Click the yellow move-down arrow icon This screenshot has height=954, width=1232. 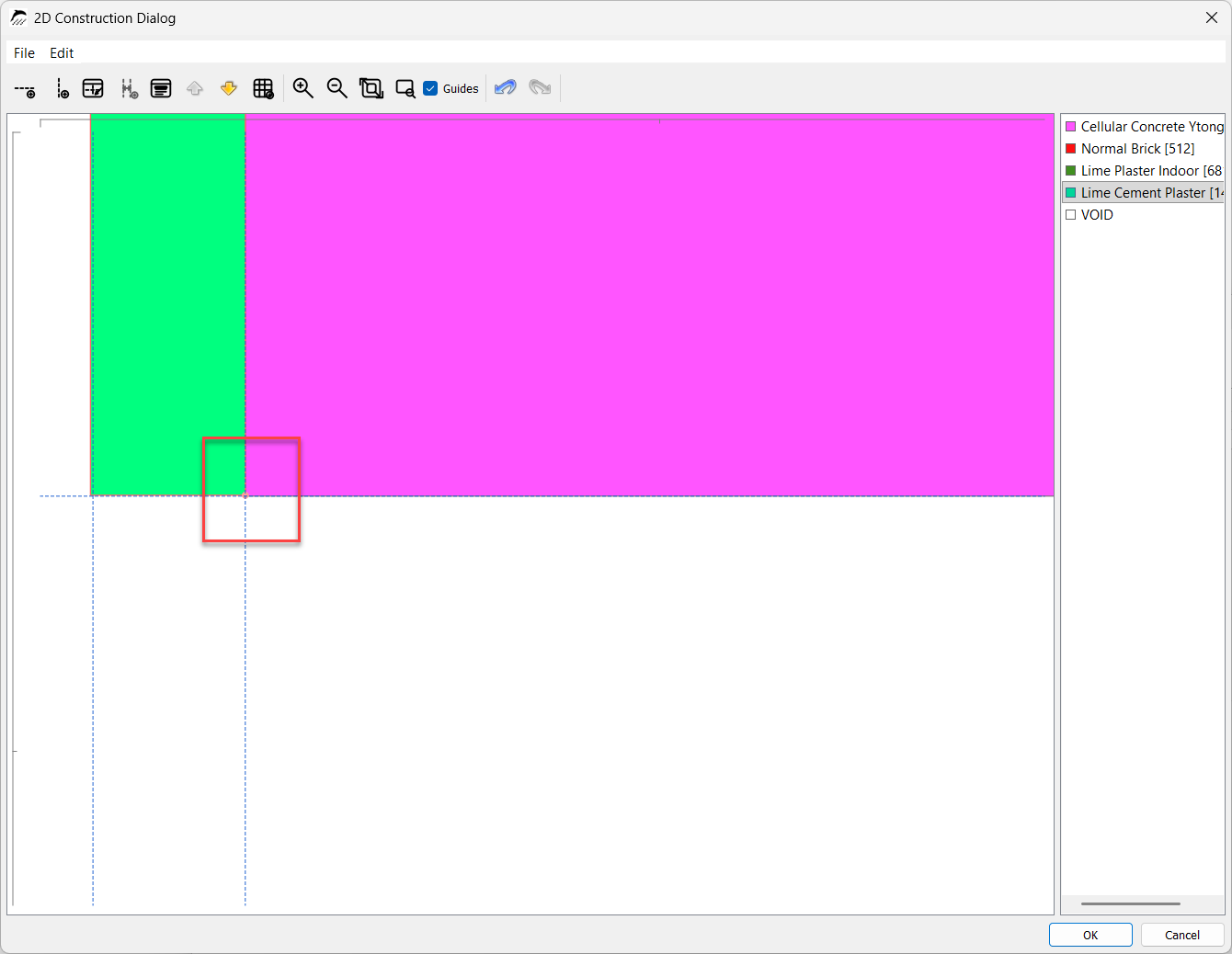(229, 89)
